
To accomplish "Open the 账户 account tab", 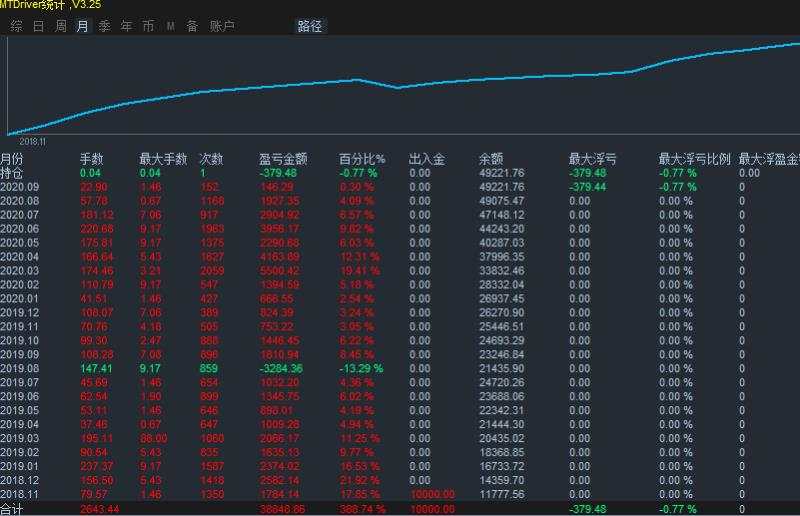I will coord(222,26).
